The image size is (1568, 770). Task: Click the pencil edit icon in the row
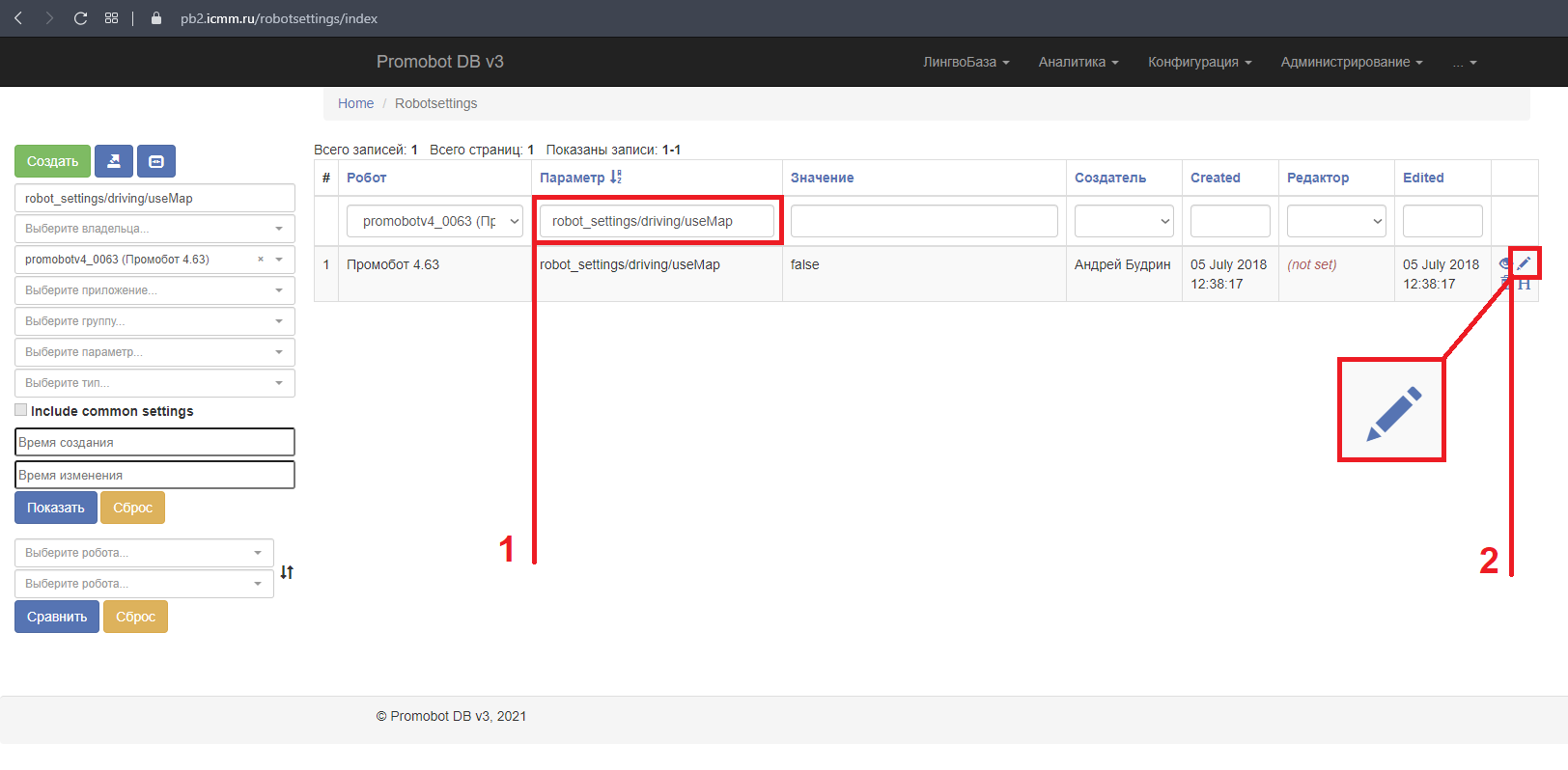[x=1524, y=263]
